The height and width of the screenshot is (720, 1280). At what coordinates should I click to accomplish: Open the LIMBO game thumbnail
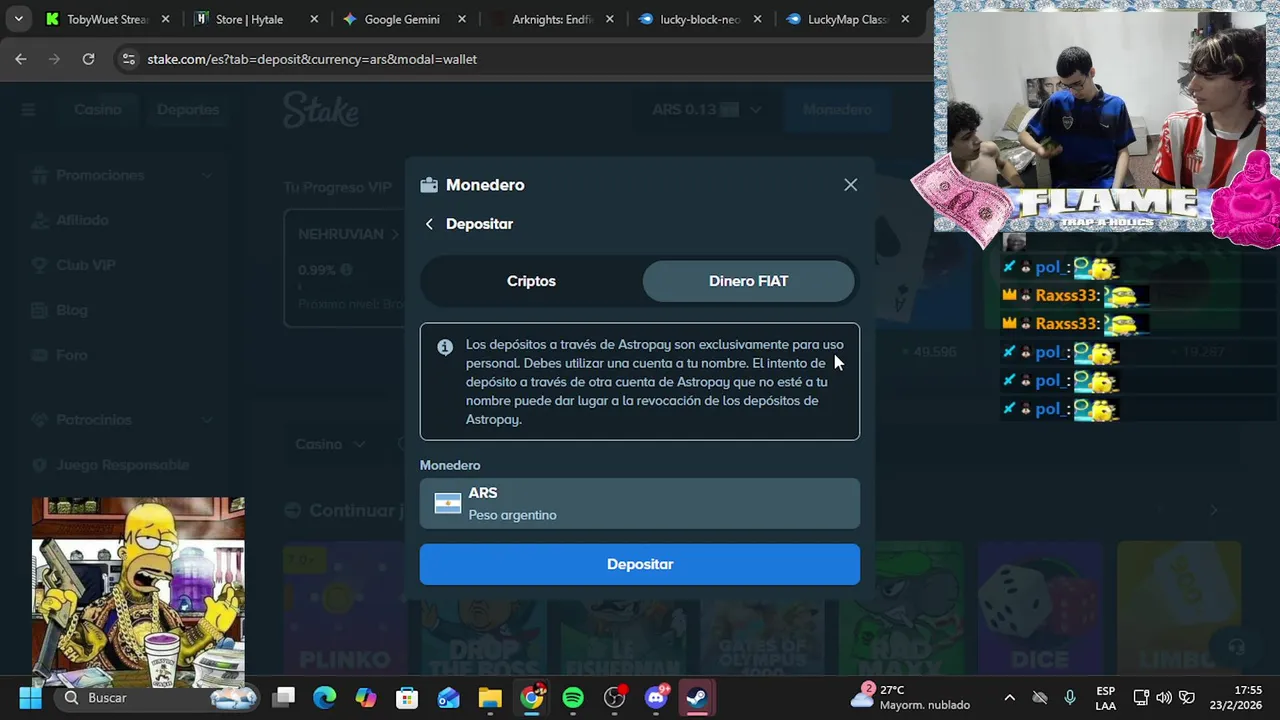[1178, 609]
